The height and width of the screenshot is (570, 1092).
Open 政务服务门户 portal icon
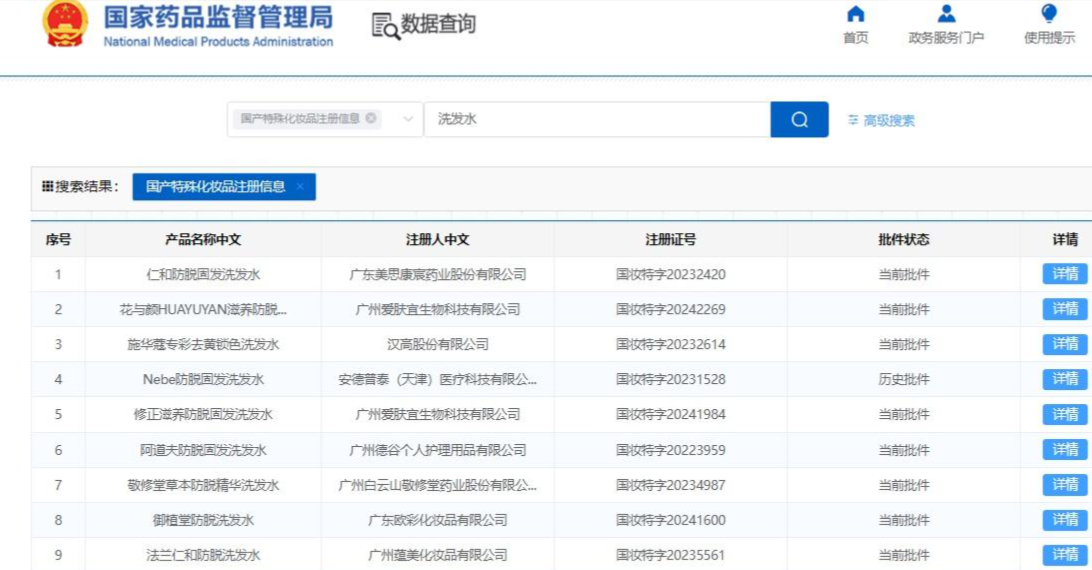coord(946,14)
